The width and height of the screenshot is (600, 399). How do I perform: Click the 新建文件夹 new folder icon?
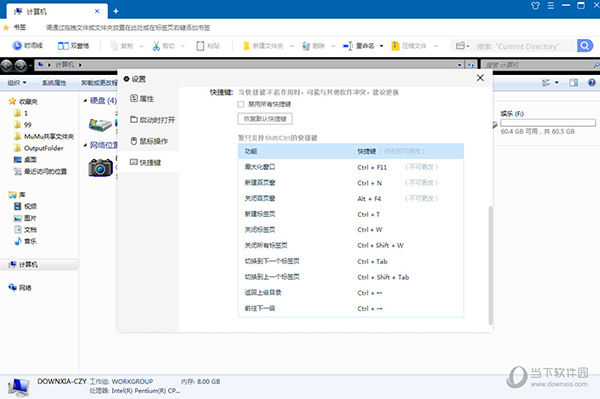246,46
